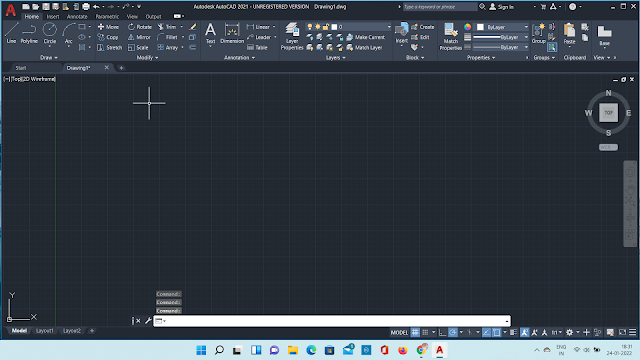The image size is (640, 360).
Task: Activate the Stretch tool
Action: tap(110, 48)
